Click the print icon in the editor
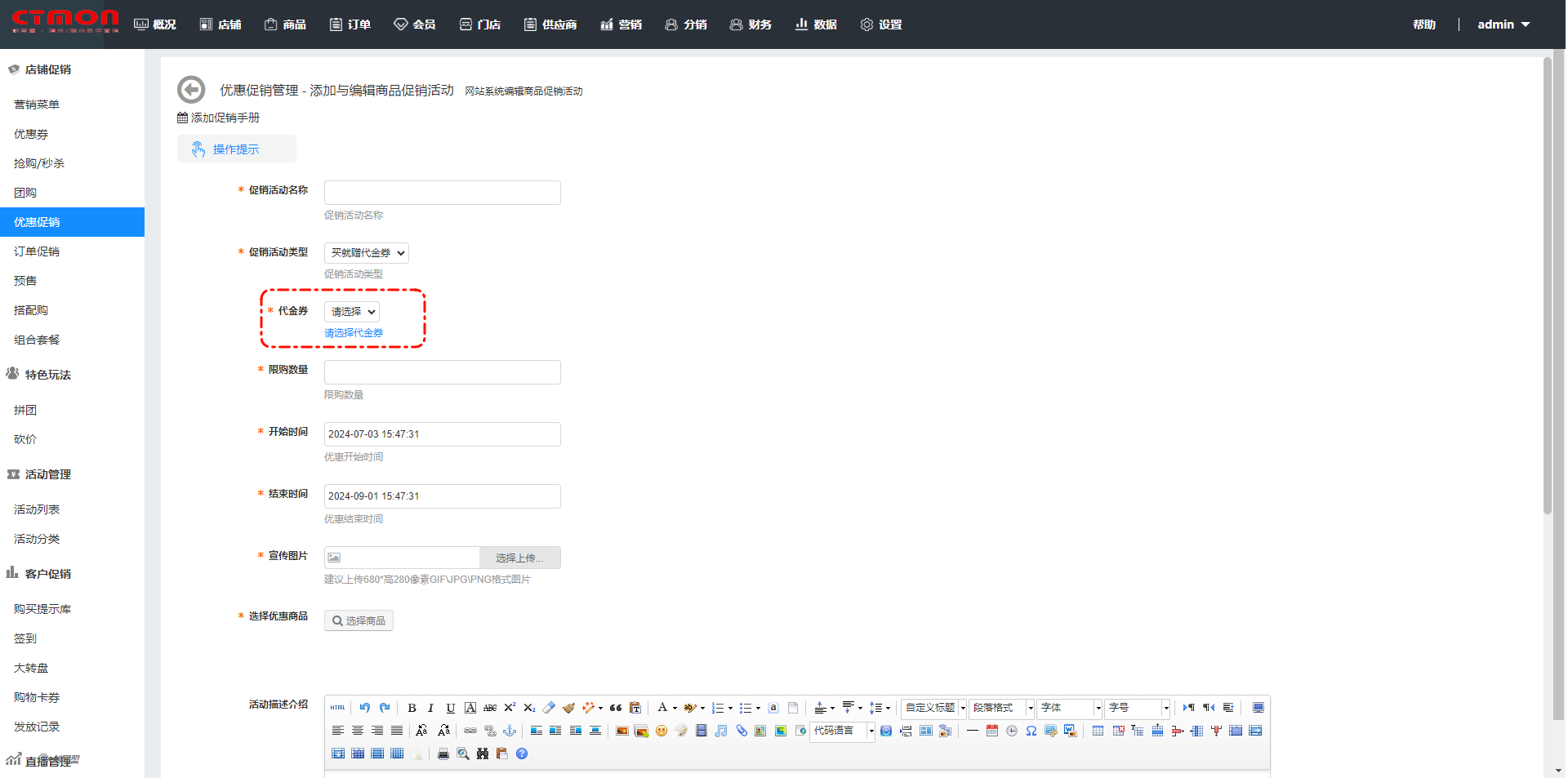 point(443,754)
